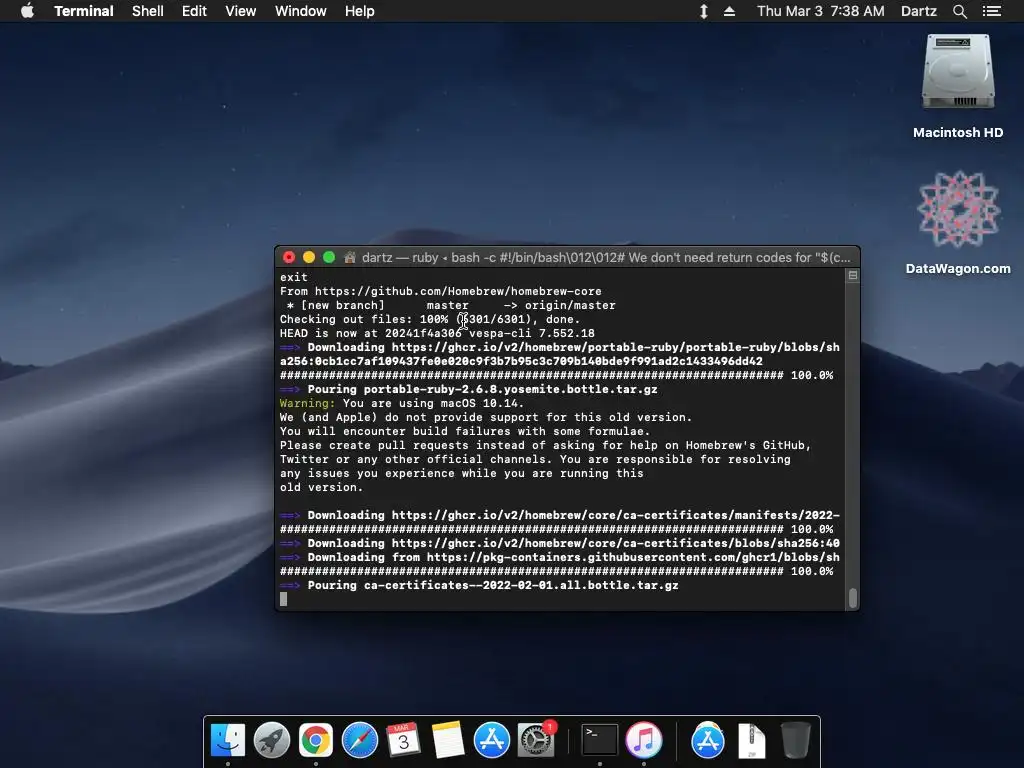Open the zip file in the Dock
1024x768 pixels.
[x=752, y=740]
